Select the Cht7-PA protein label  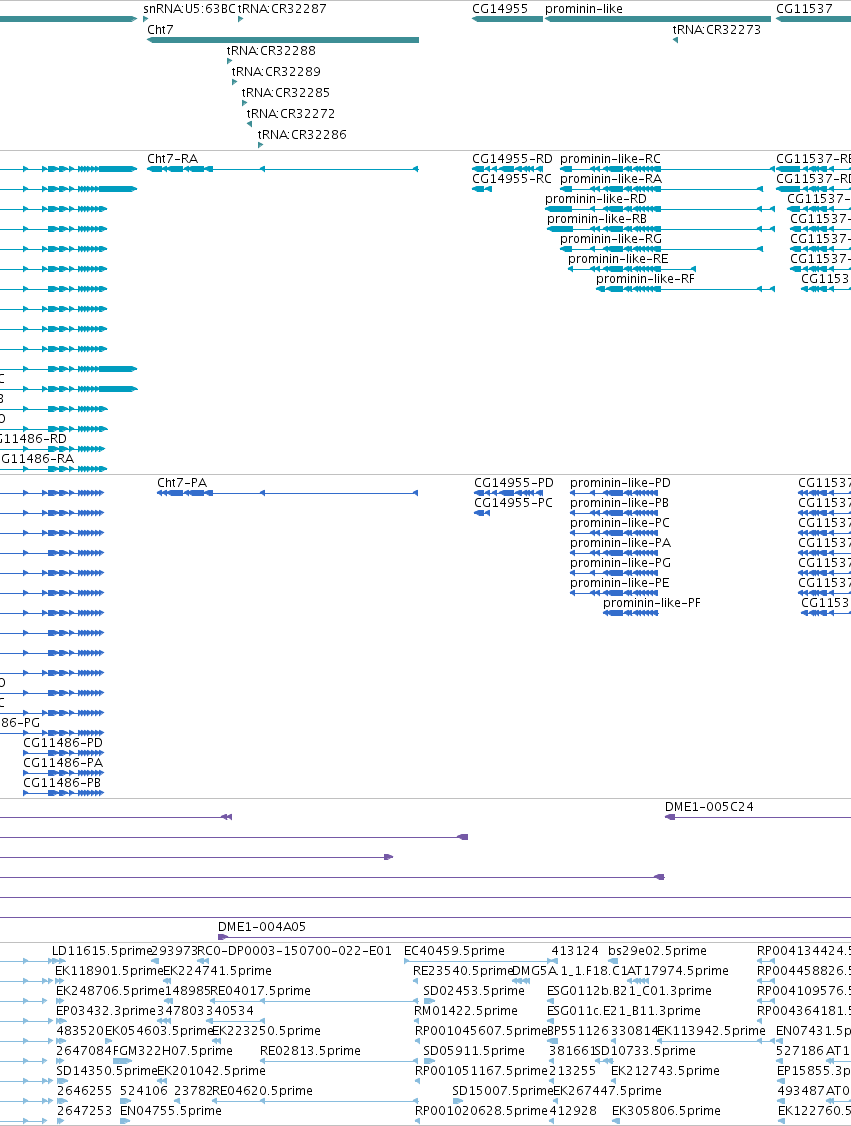(182, 483)
